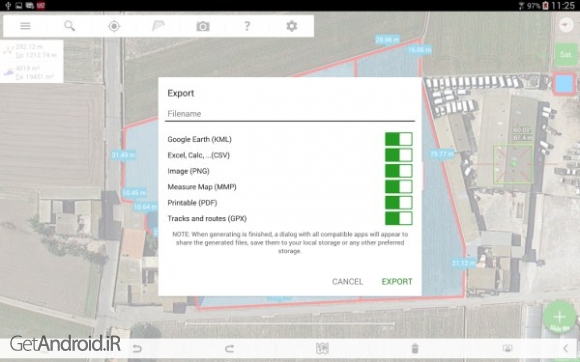Screen dimensions: 580x362
Task: Center map on my location
Action: pos(114,26)
